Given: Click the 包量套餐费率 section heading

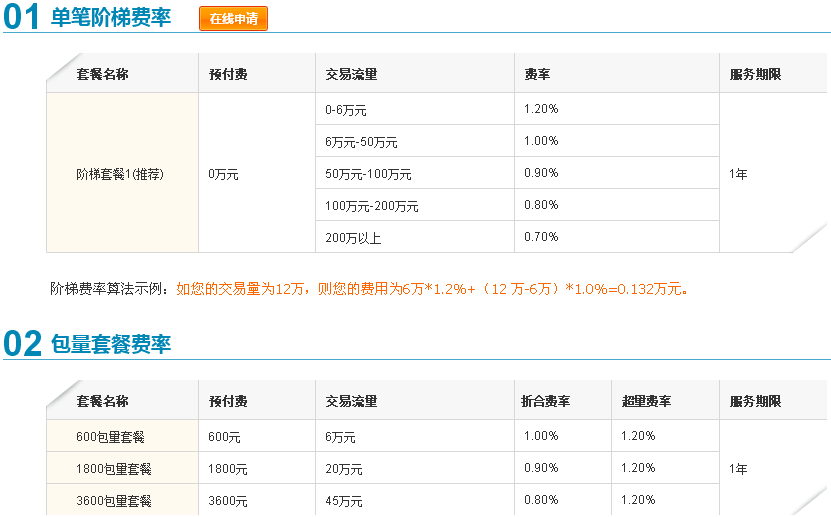Looking at the screenshot, I should pyautogui.click(x=111, y=345).
